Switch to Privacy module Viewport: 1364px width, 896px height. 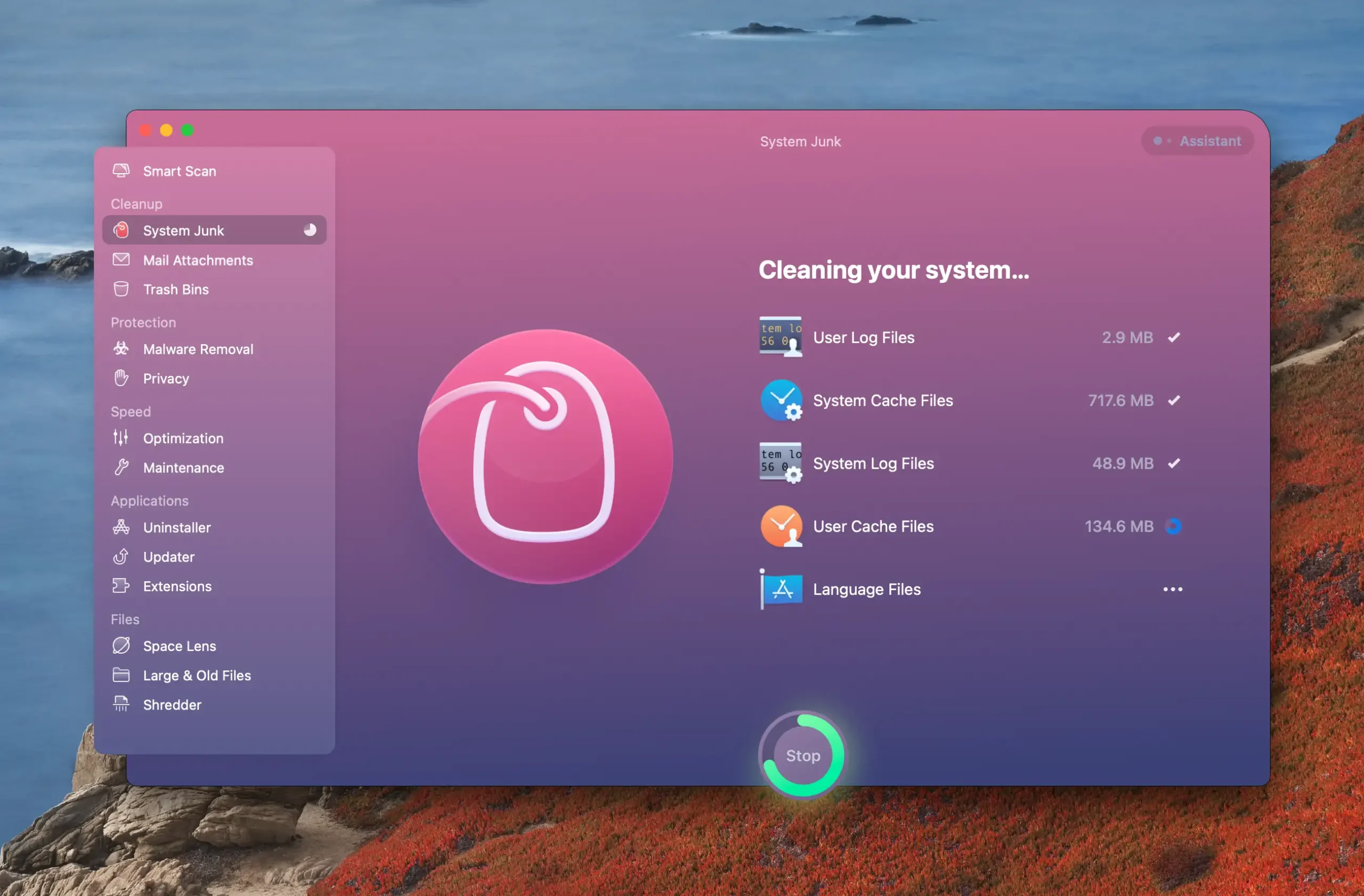(214, 379)
